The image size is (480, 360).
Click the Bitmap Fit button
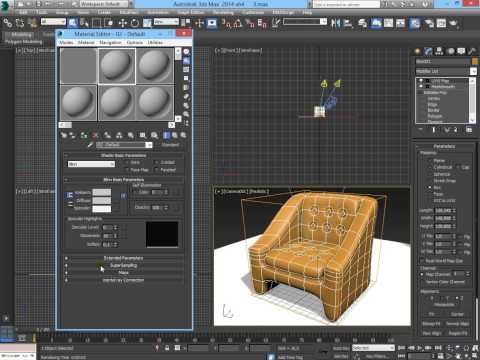click(x=431, y=324)
